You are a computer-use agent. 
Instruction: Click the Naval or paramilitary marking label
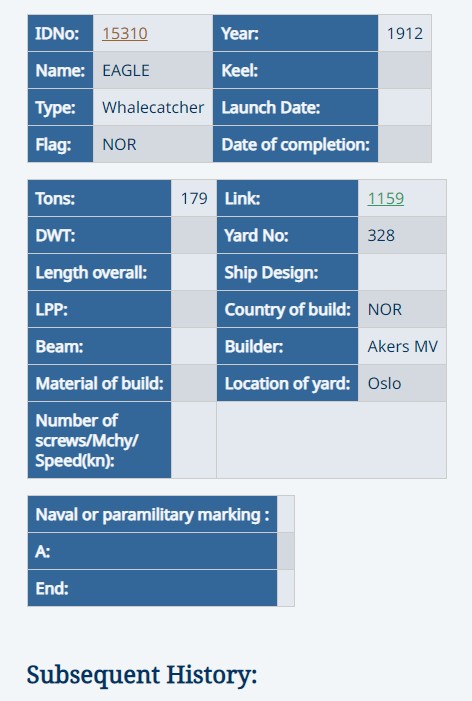coord(152,515)
